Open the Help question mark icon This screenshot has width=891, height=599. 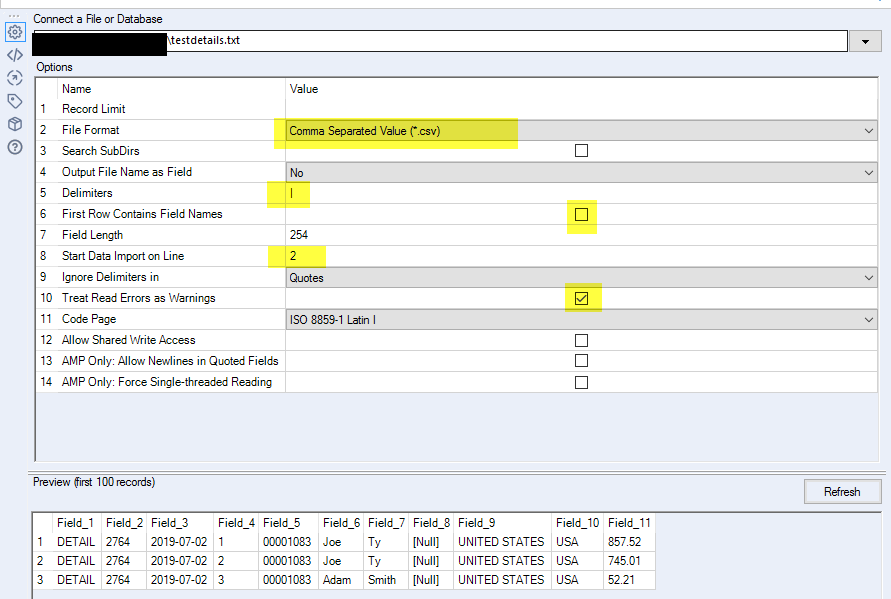tap(15, 147)
